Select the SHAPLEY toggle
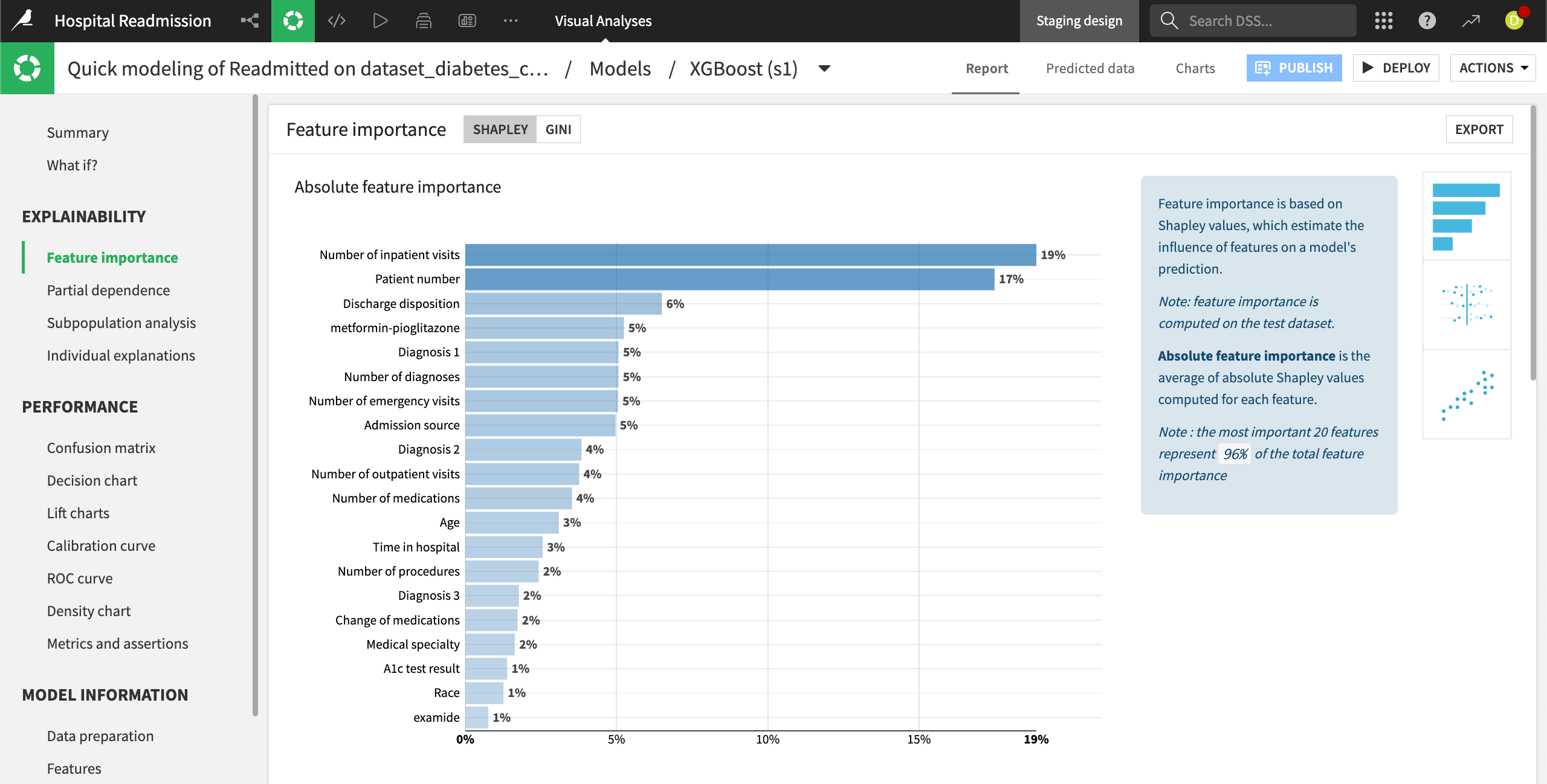Image resolution: width=1547 pixels, height=784 pixels. pos(501,129)
